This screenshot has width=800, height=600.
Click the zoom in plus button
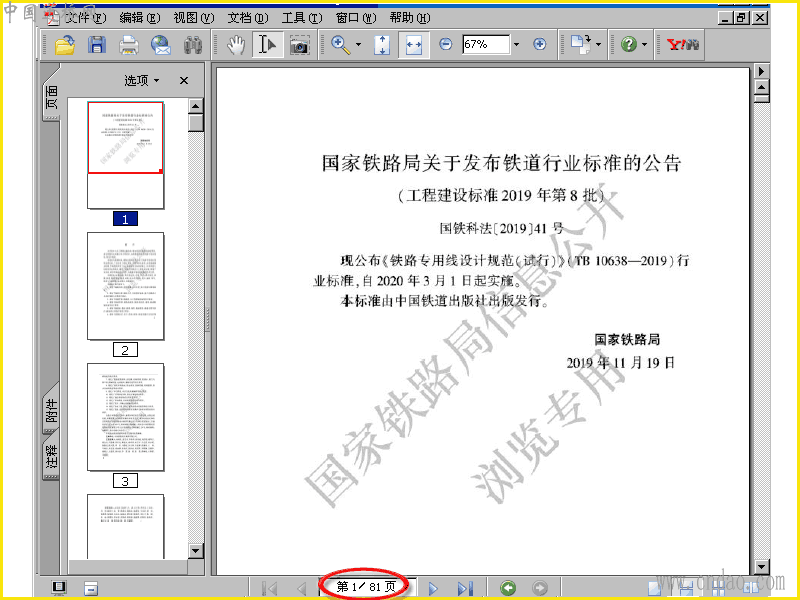pyautogui.click(x=539, y=44)
